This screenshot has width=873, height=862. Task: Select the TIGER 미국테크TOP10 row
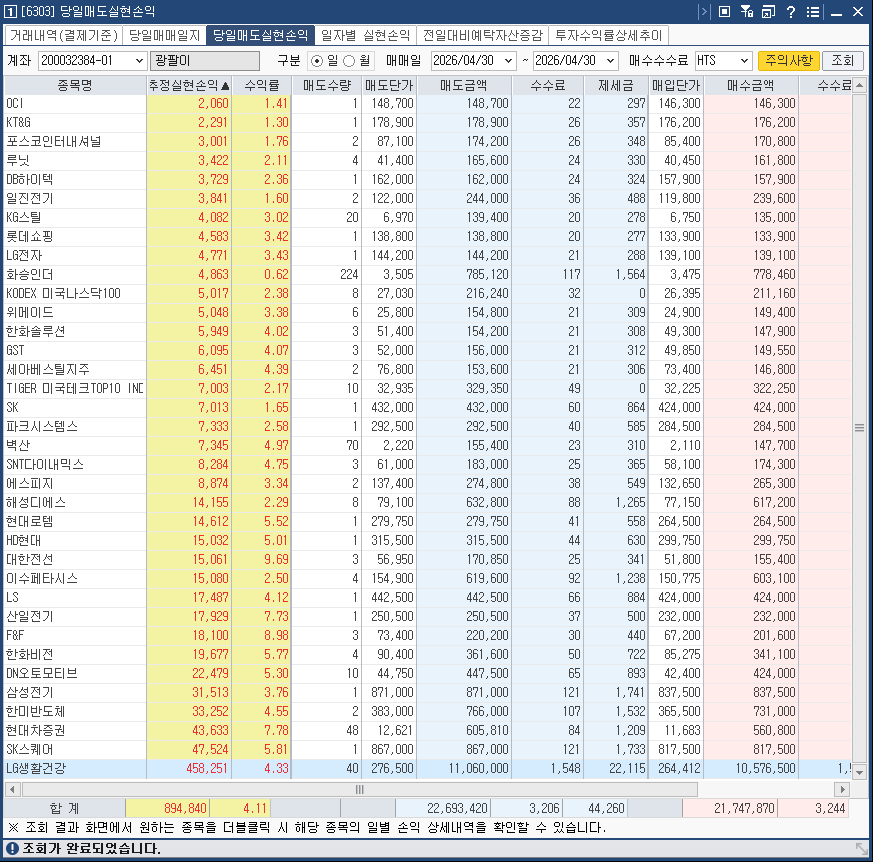428,388
